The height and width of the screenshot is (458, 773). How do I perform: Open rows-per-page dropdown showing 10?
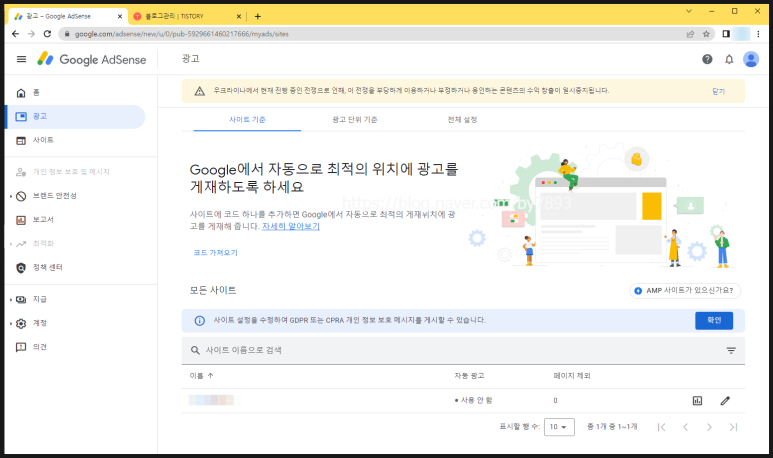[x=559, y=427]
